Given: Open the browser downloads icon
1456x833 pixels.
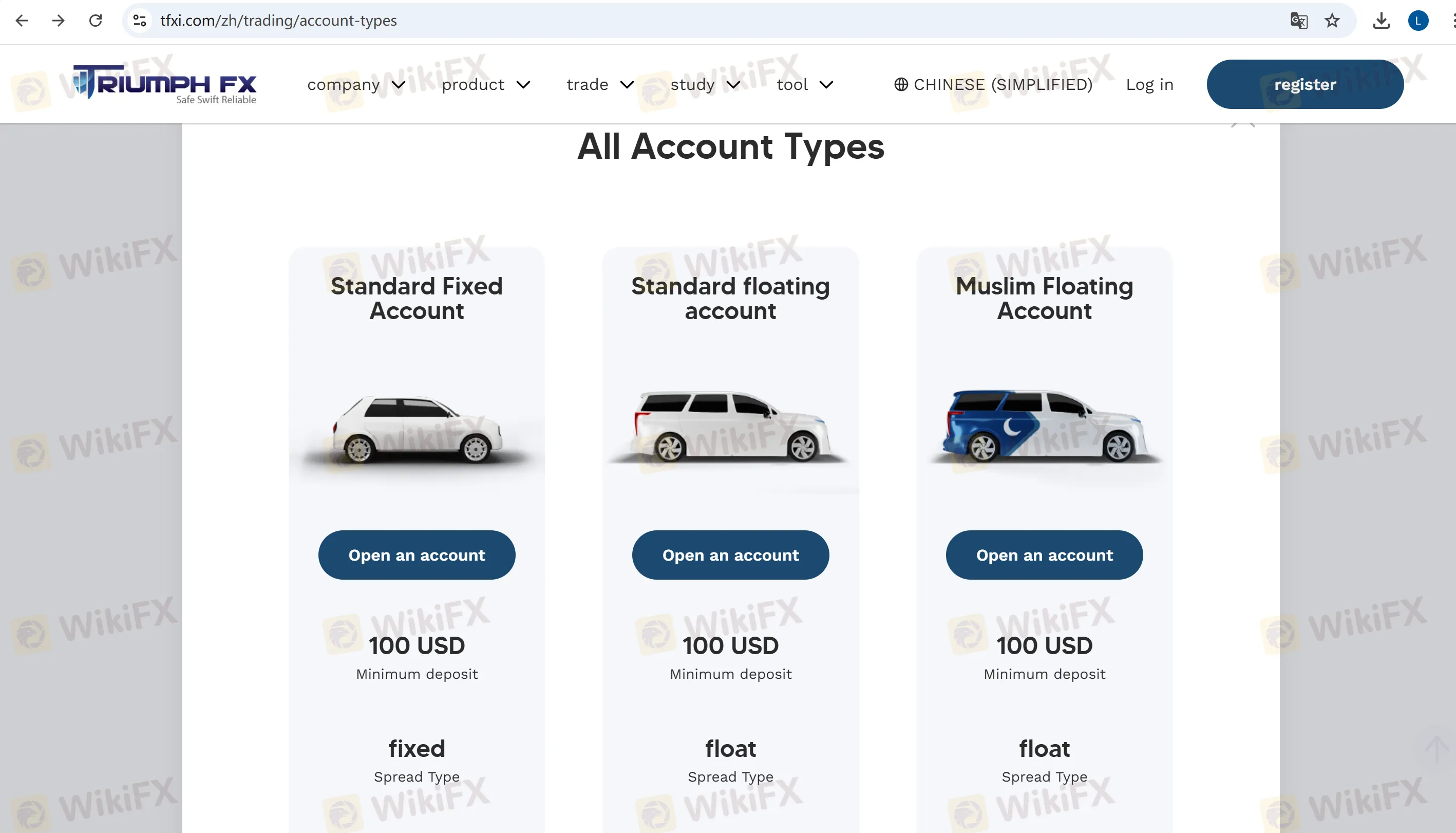Looking at the screenshot, I should pos(1381,21).
